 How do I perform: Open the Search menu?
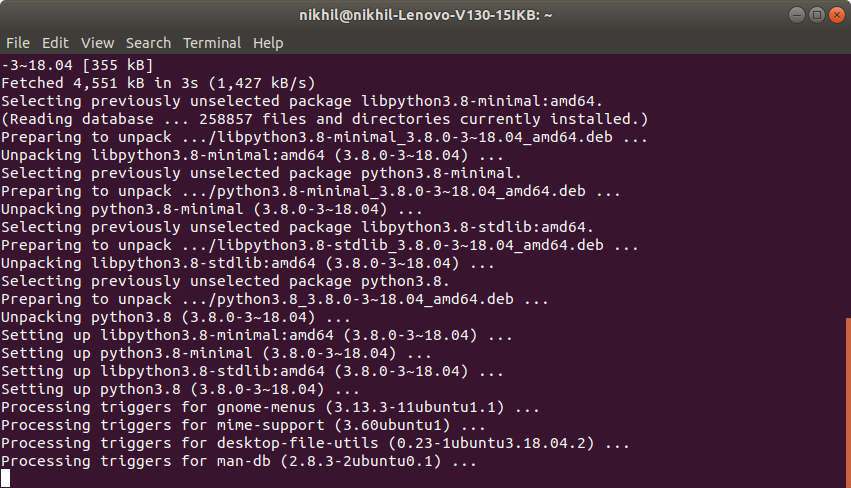tap(148, 43)
